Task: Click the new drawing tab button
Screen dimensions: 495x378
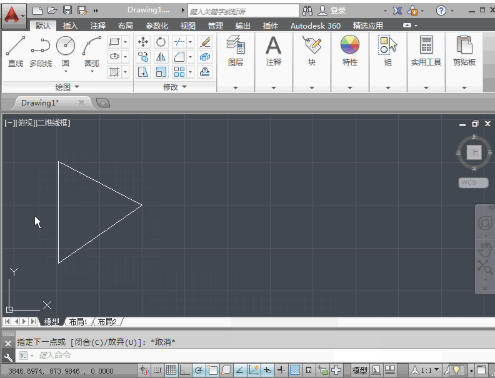Action: [103, 103]
